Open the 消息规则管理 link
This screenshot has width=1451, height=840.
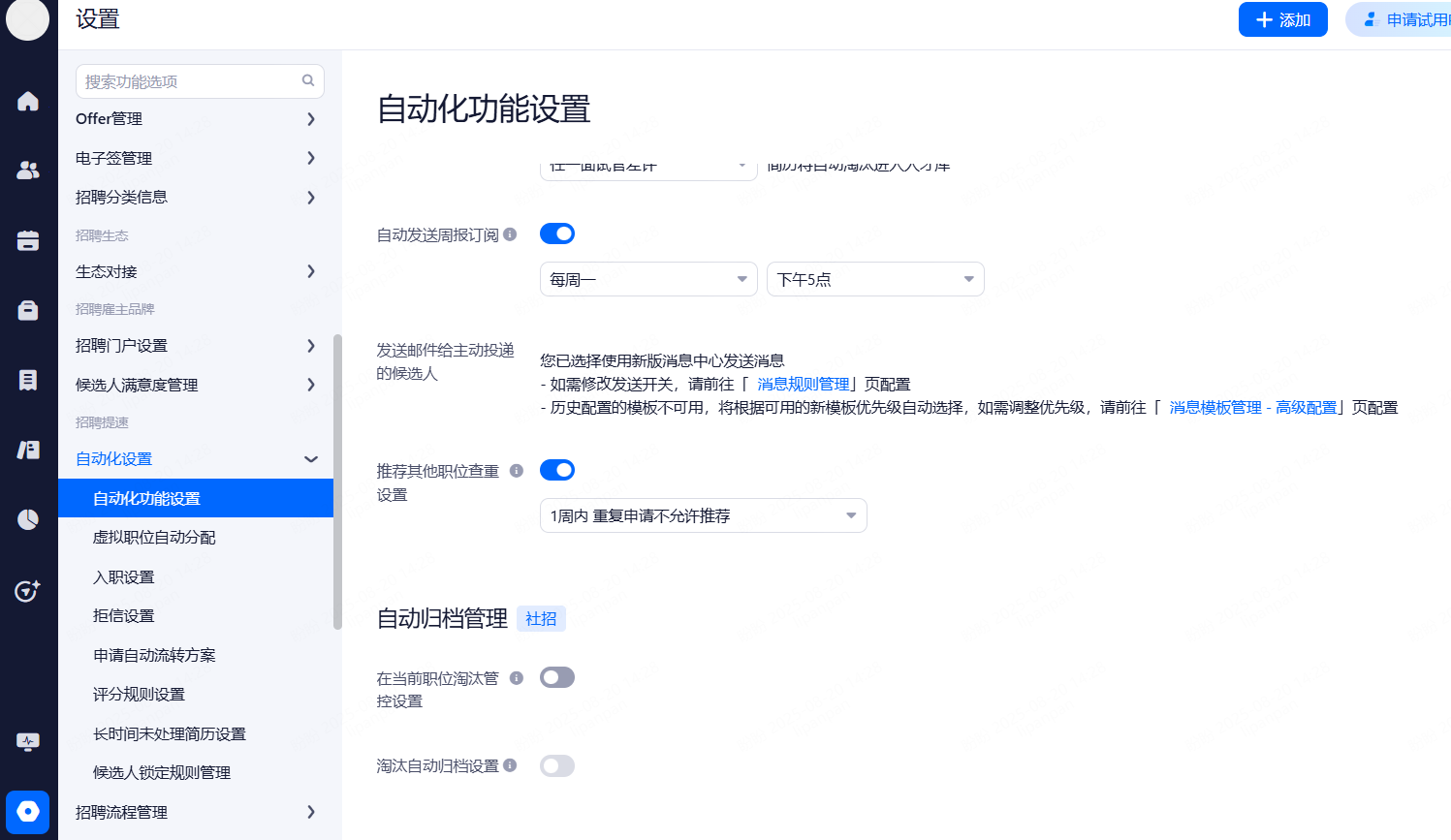pyautogui.click(x=803, y=385)
